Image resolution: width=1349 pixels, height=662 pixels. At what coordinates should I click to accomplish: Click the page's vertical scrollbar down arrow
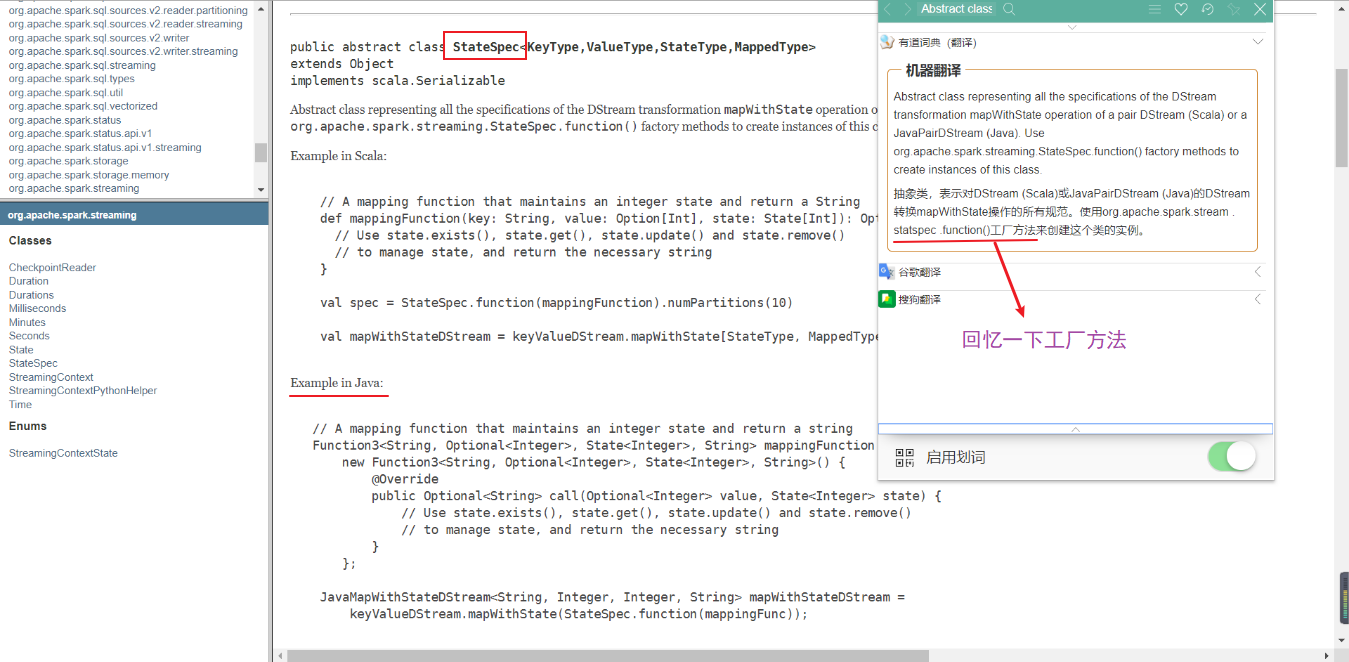pos(1341,640)
